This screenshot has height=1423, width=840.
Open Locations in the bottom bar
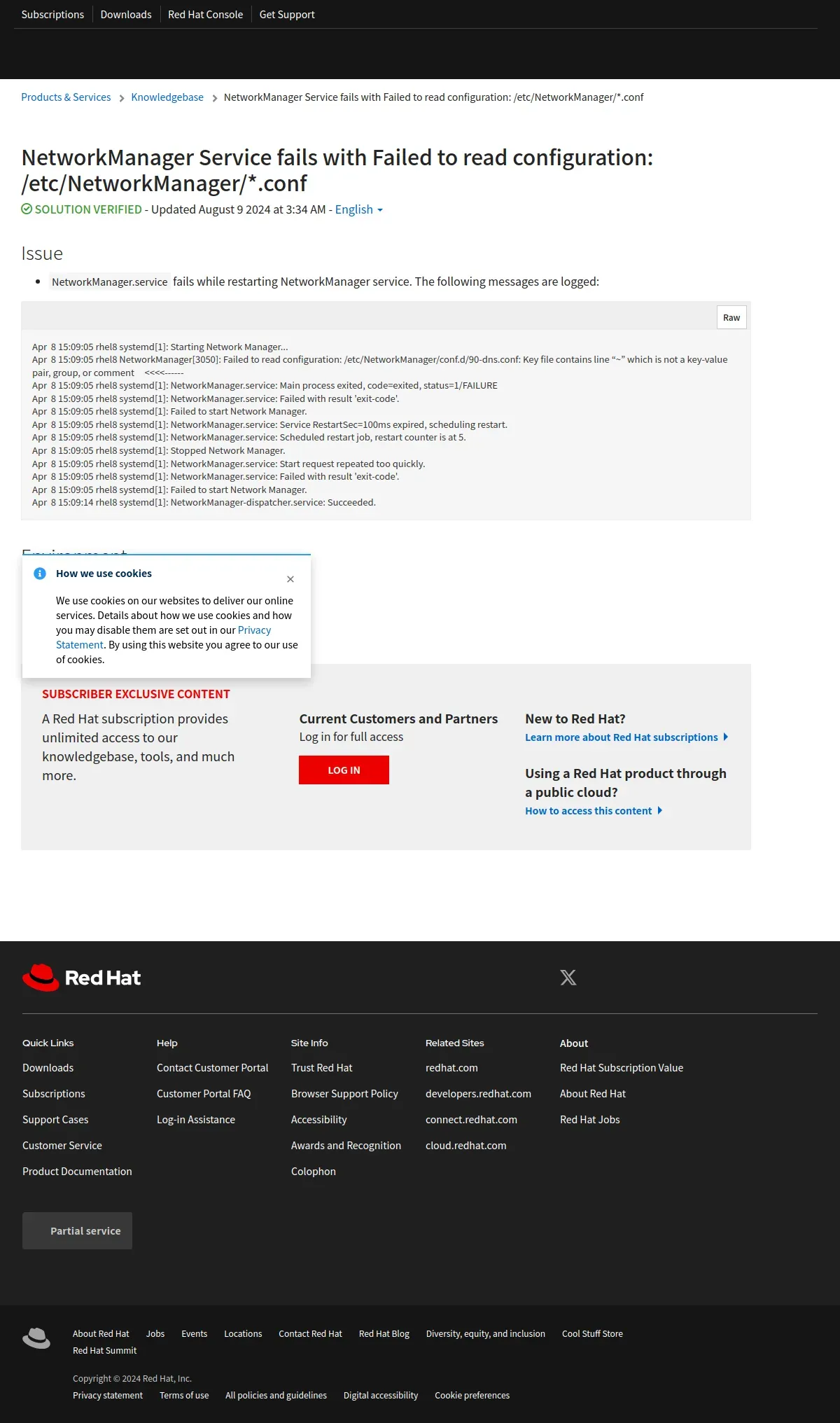pos(243,1334)
